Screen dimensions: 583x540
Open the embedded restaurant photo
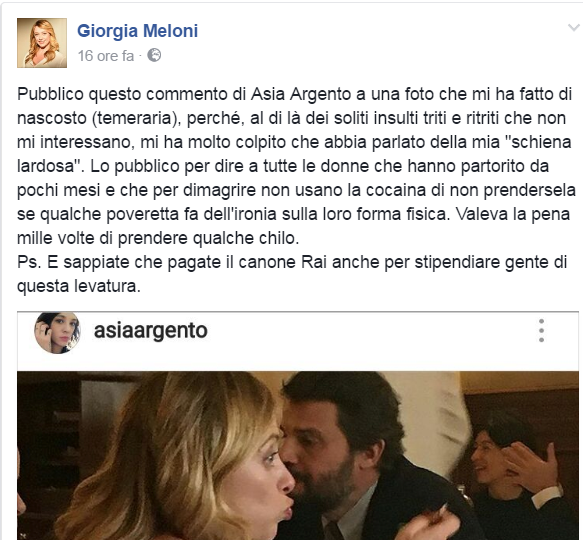[x=298, y=455]
